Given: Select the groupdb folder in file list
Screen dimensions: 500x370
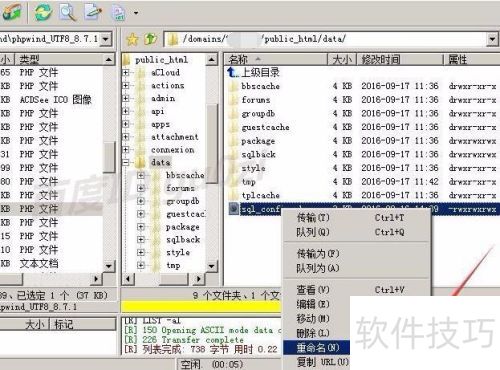Looking at the screenshot, I should click(258, 114).
